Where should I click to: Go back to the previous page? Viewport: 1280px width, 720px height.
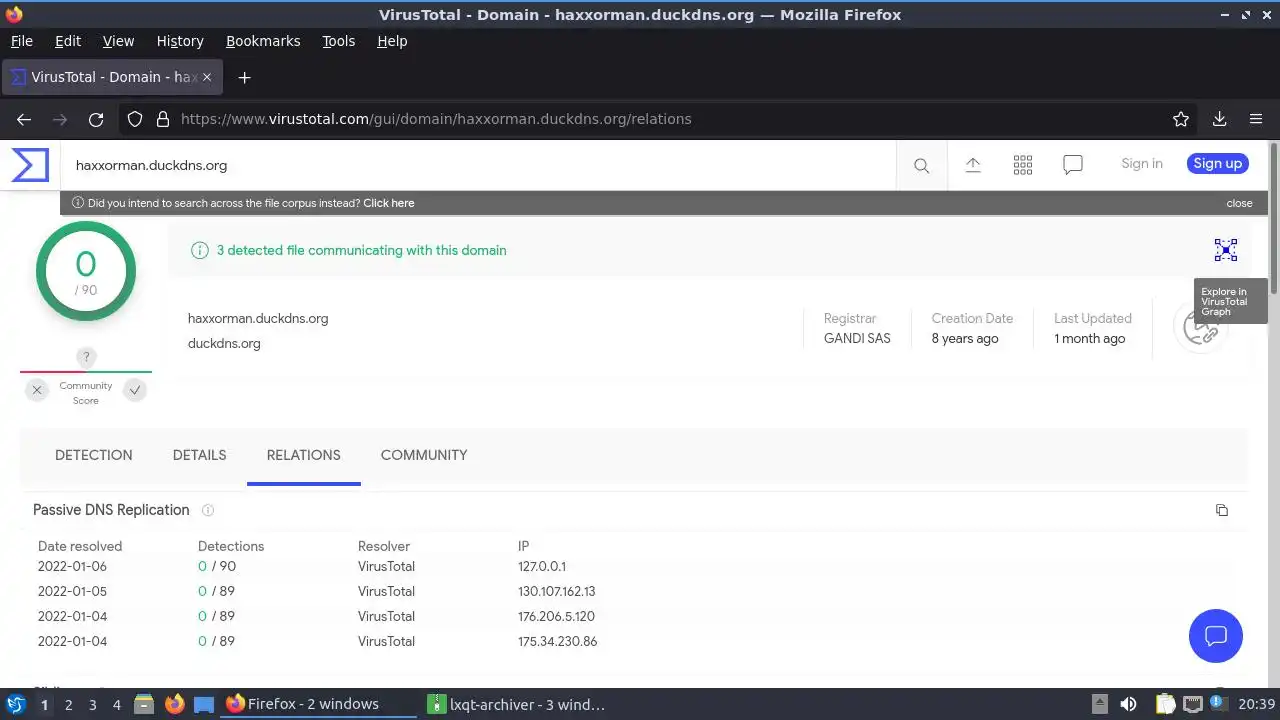[x=24, y=119]
